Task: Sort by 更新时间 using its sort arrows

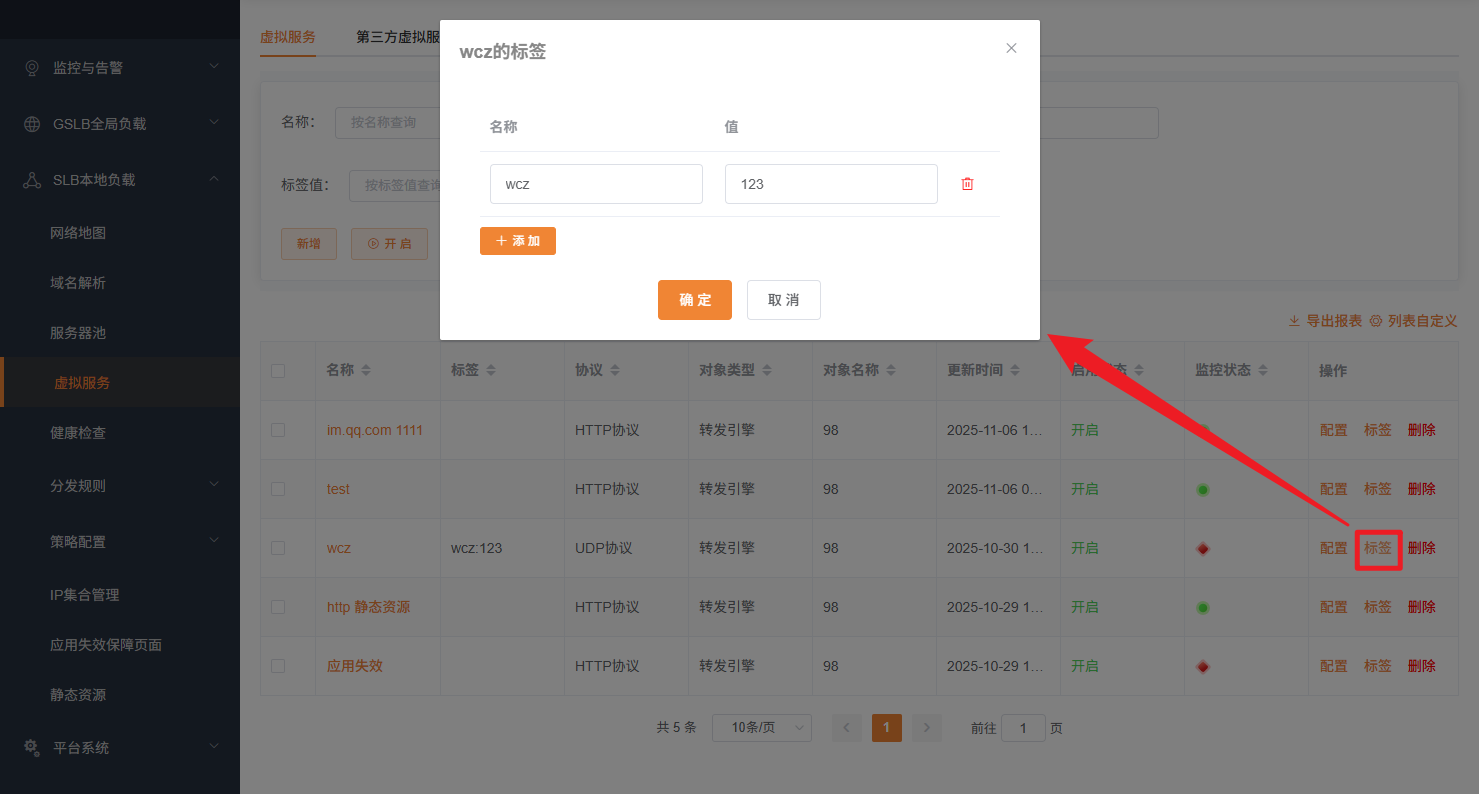Action: (x=1015, y=369)
